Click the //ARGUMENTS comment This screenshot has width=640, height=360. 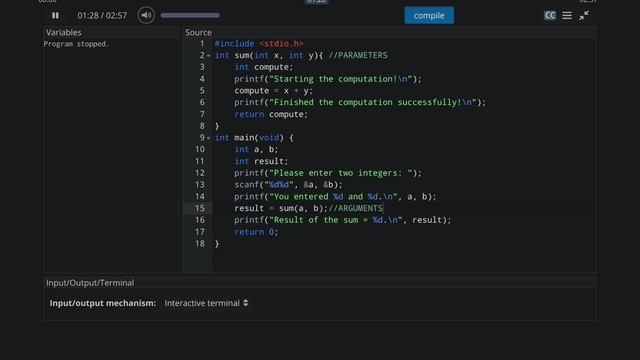(356, 208)
